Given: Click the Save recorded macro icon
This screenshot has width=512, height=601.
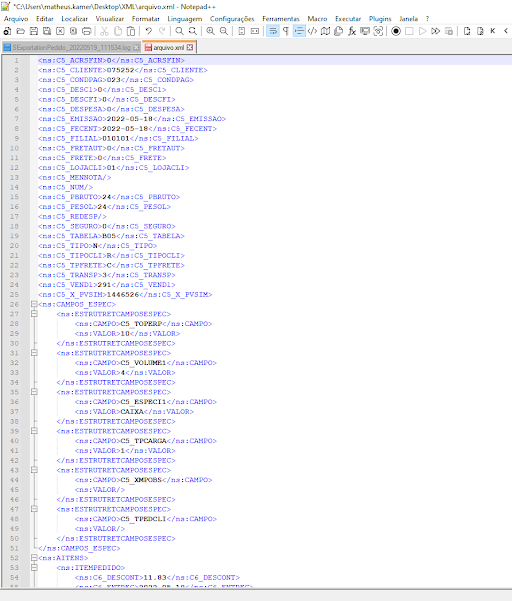Looking at the screenshot, I should [449, 31].
